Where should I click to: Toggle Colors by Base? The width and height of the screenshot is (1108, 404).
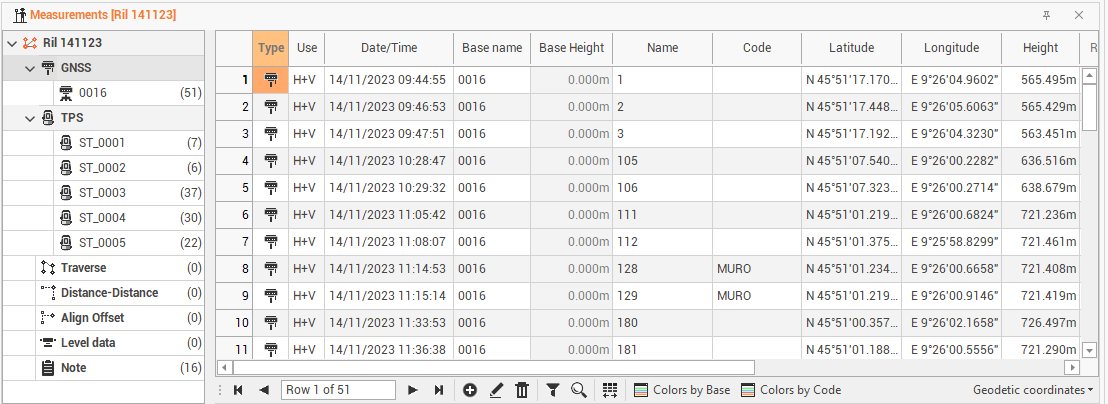682,390
